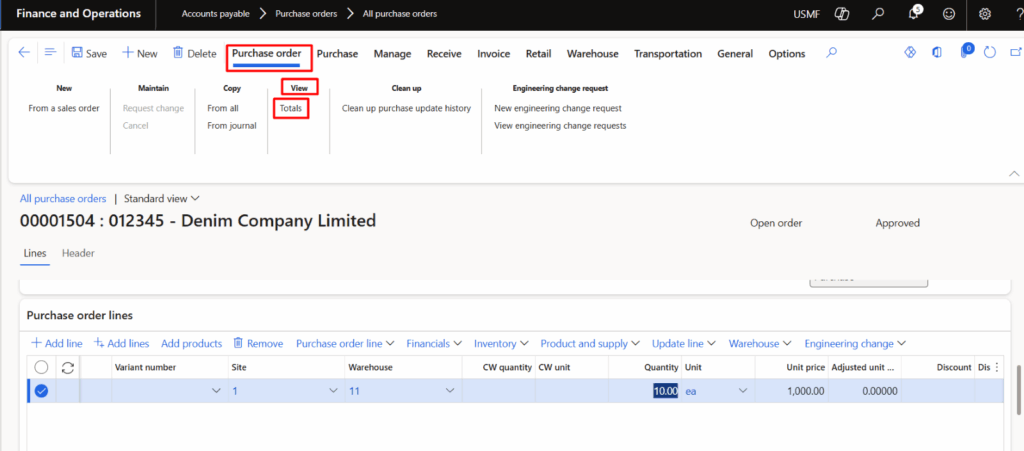Collapse the action pane chevron
The width and height of the screenshot is (1024, 451).
(x=1014, y=174)
